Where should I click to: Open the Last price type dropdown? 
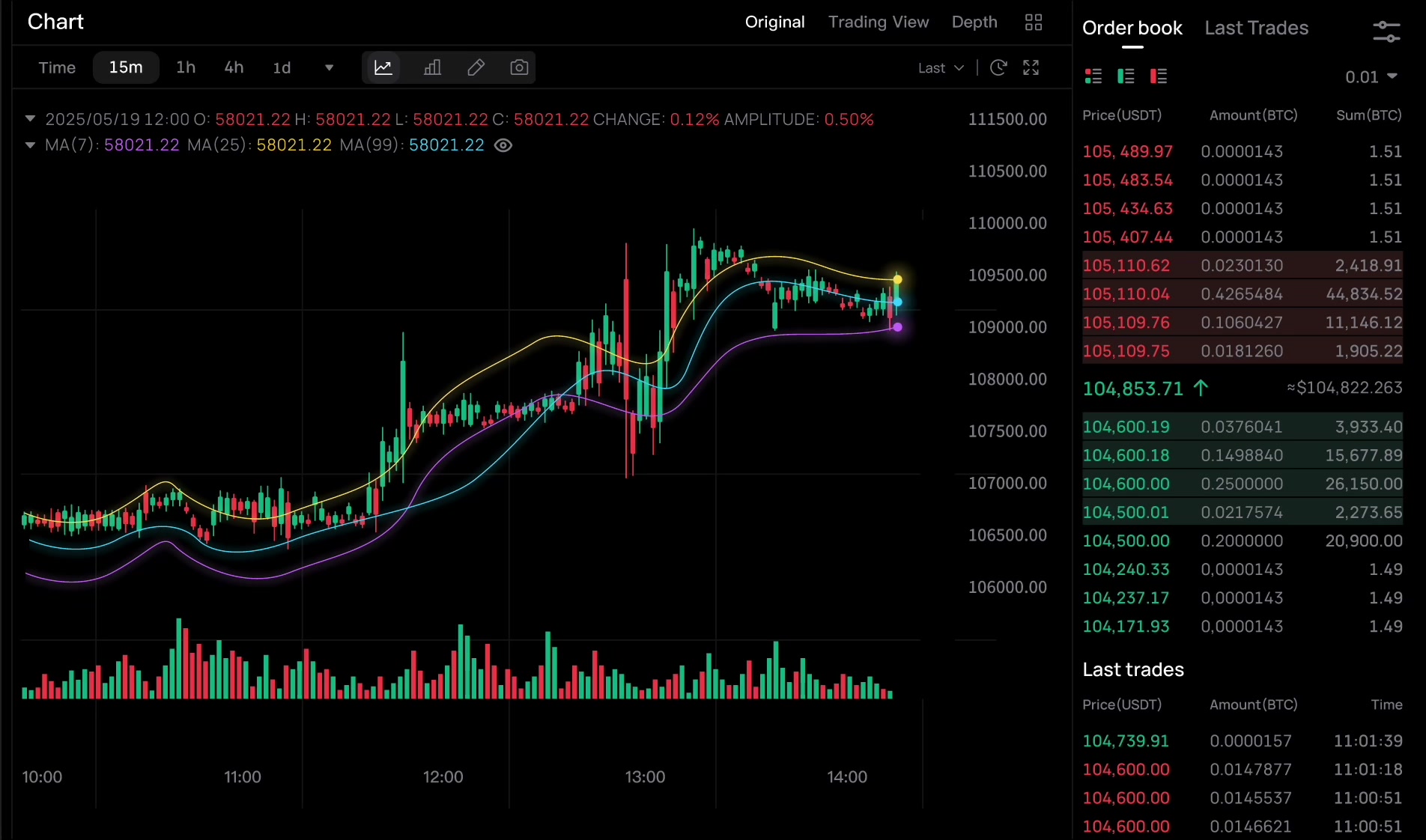[x=941, y=68]
